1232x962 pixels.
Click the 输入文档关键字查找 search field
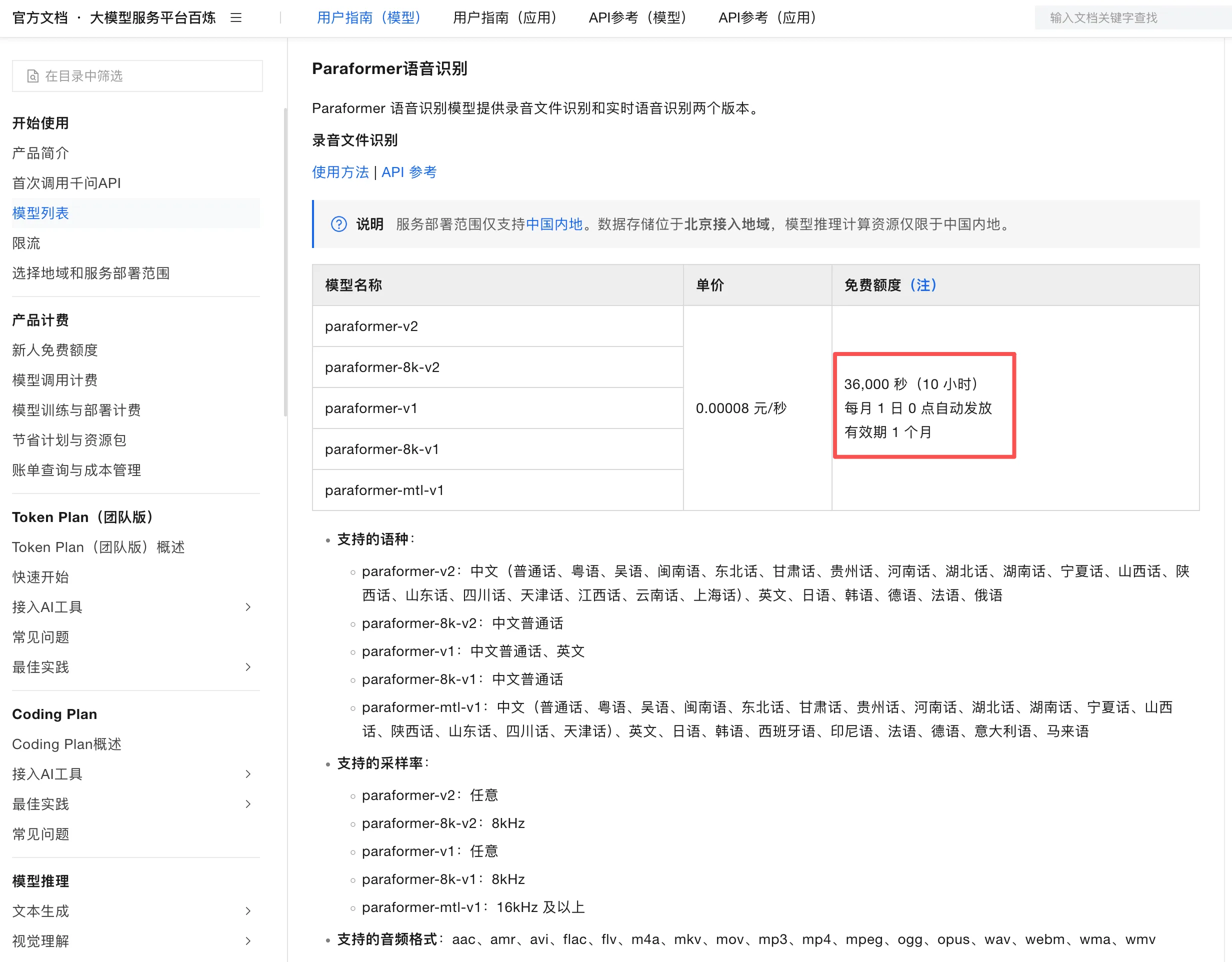[x=1132, y=18]
